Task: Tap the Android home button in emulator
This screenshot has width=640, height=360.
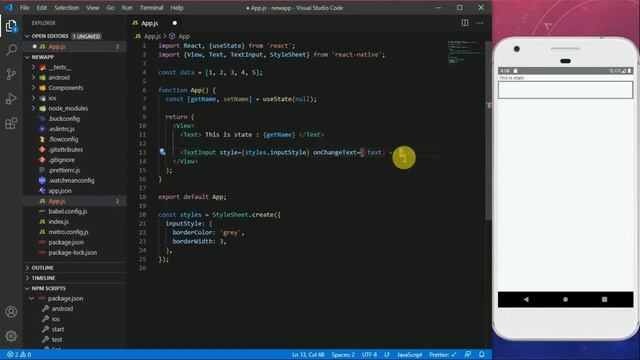Action: (565, 299)
